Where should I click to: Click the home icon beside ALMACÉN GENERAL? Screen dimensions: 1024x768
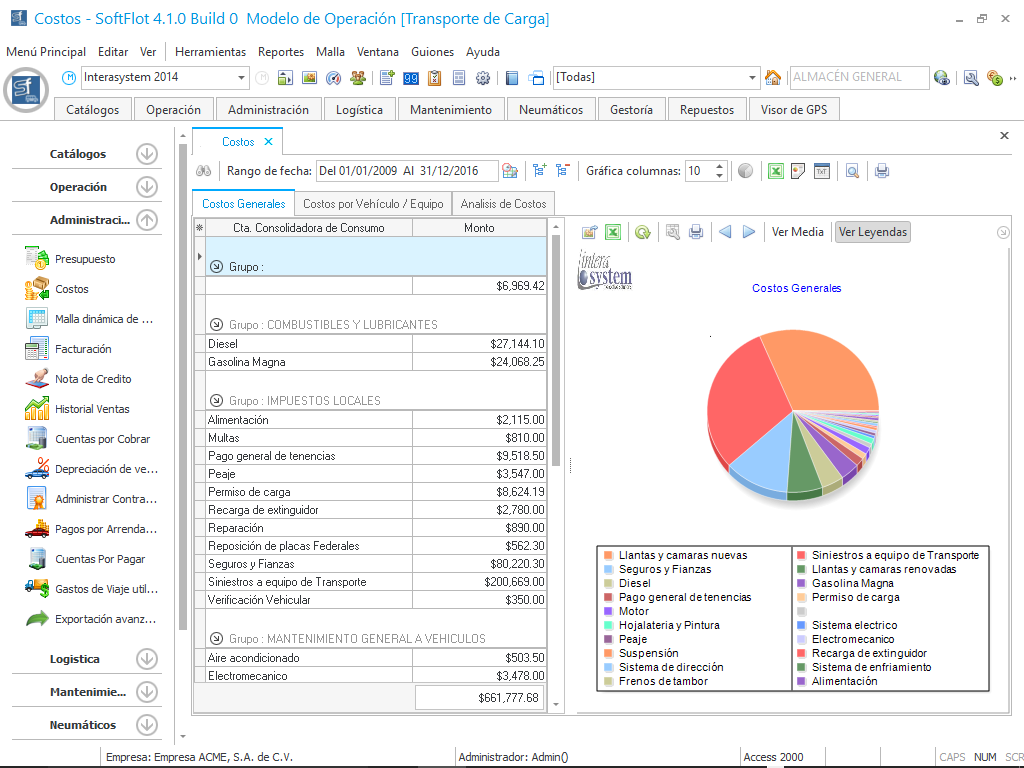[773, 78]
